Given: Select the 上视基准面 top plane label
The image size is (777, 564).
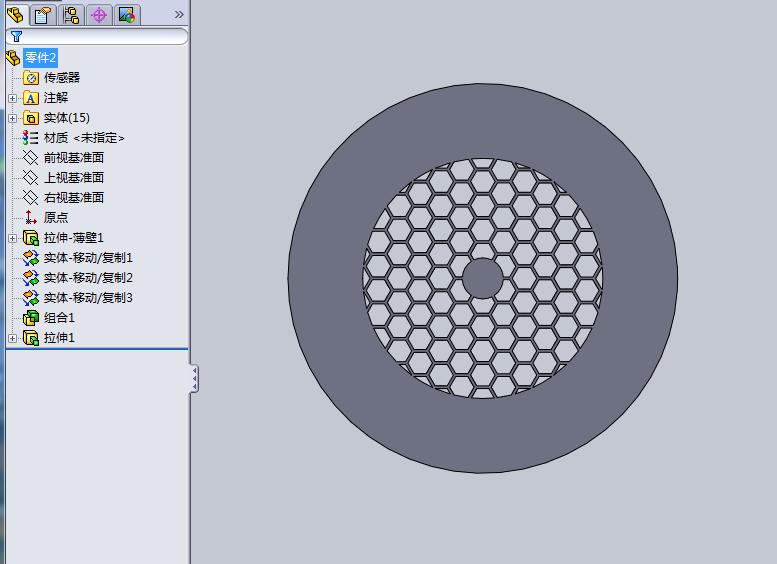Looking at the screenshot, I should click(74, 177).
